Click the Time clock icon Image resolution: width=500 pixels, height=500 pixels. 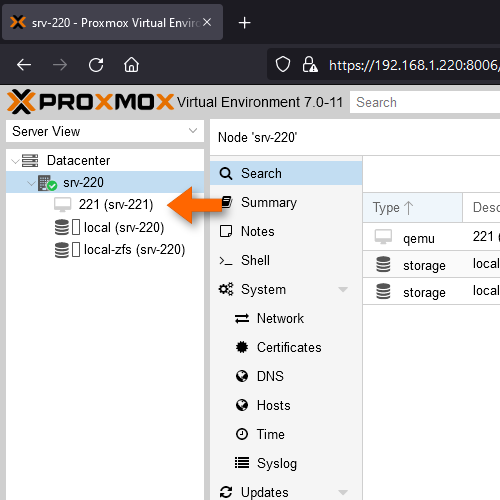coord(242,434)
